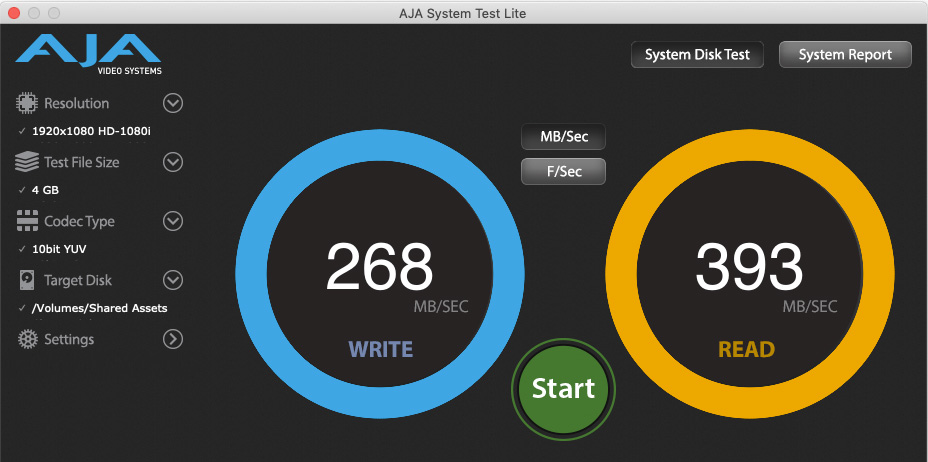Switch units to F/Sec
This screenshot has width=928, height=462.
click(563, 172)
